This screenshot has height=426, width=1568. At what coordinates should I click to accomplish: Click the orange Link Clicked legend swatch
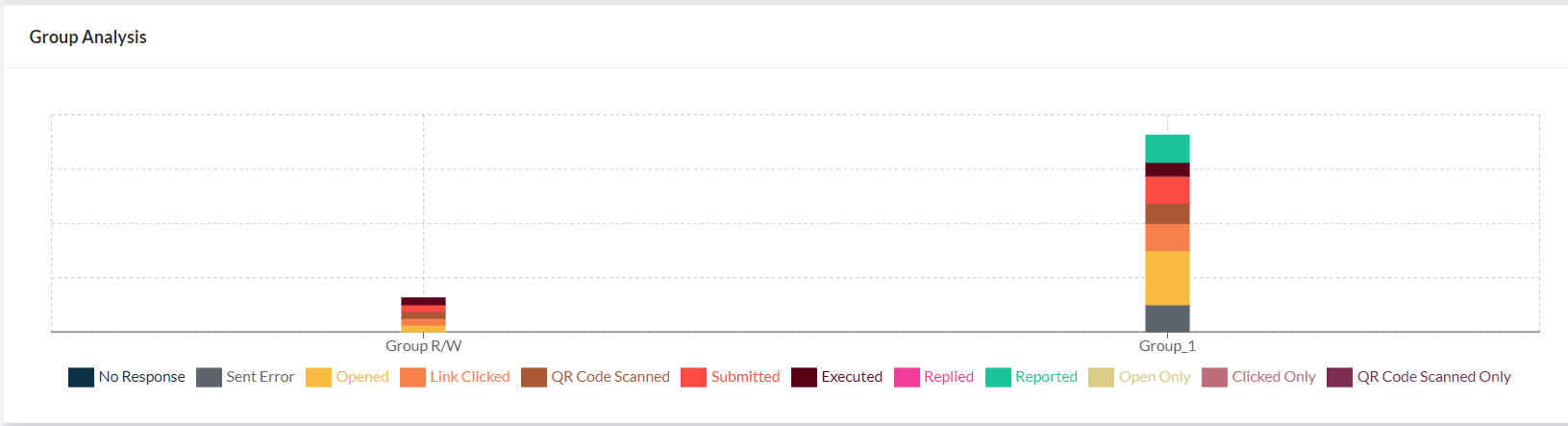point(412,377)
